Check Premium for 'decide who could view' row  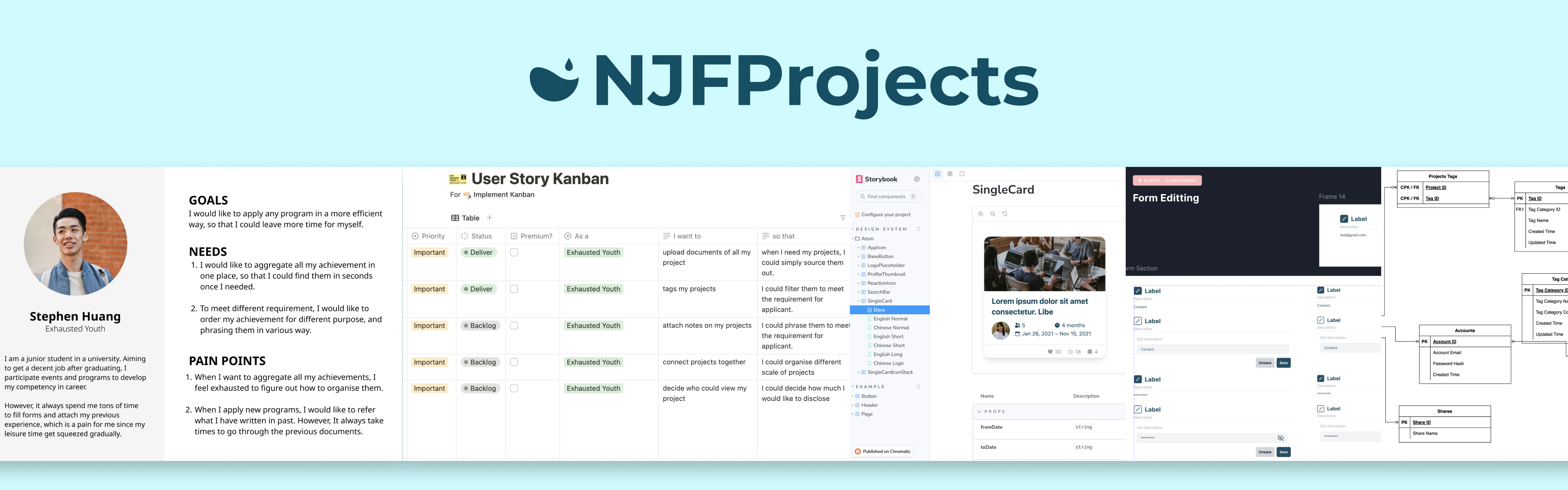(x=514, y=388)
